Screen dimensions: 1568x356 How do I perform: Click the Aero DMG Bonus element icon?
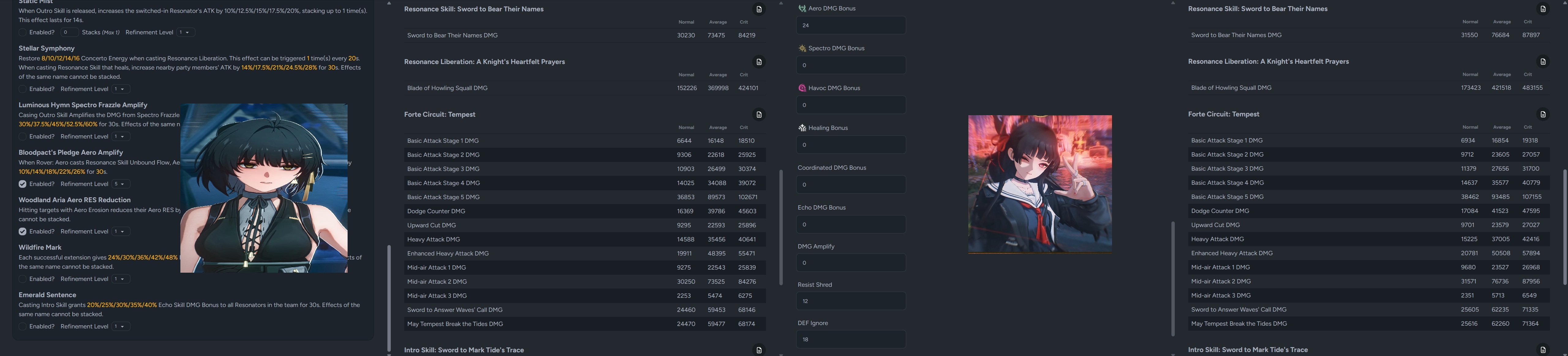[x=802, y=9]
